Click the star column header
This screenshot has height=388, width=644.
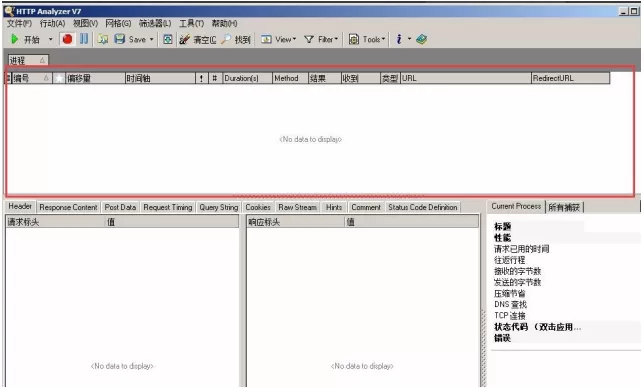[x=59, y=78]
